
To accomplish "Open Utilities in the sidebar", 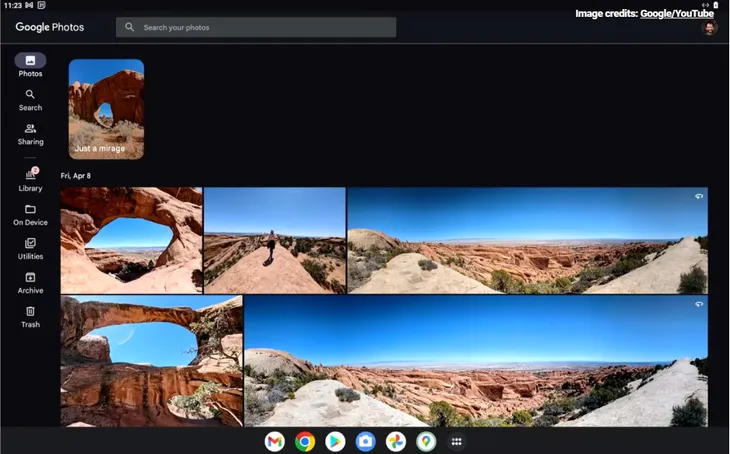I will tap(30, 249).
